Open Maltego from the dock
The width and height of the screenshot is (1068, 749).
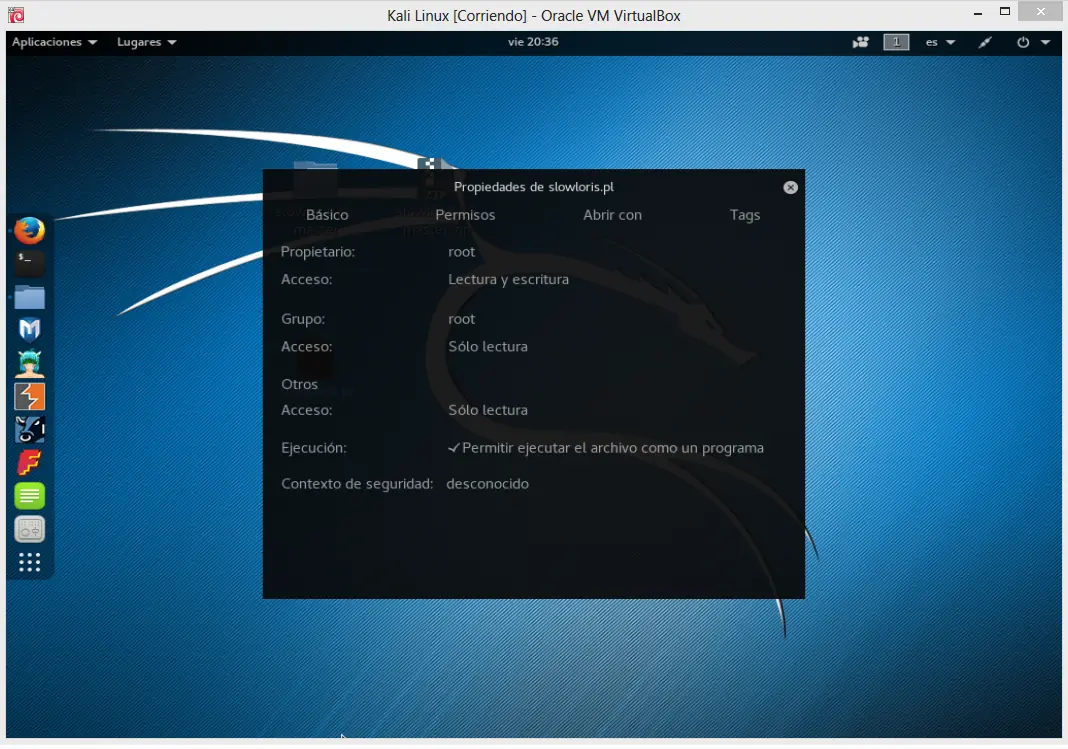click(29, 430)
